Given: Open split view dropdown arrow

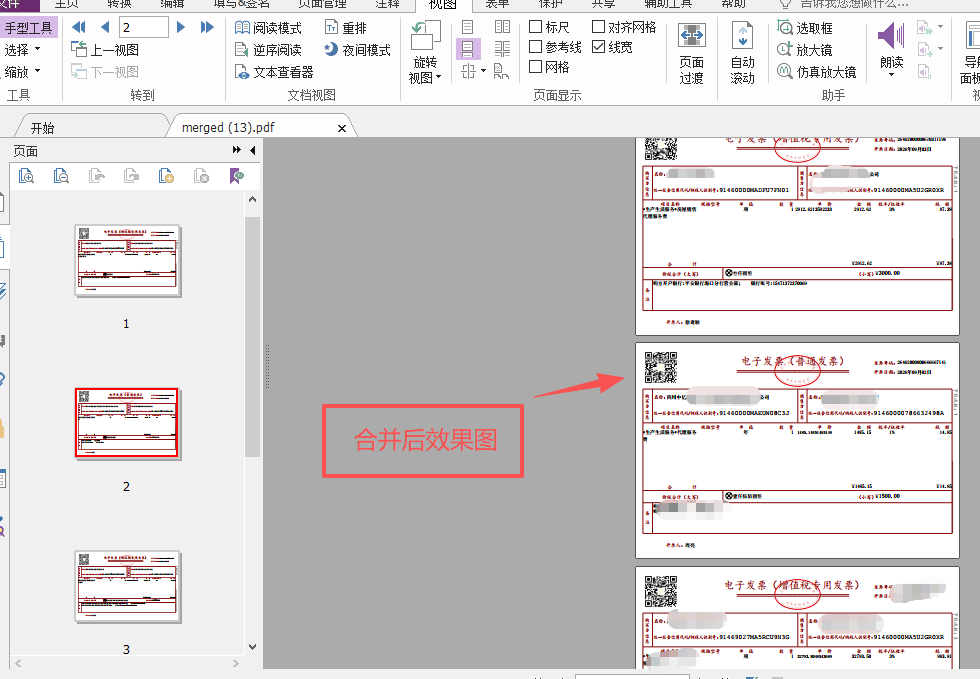Looking at the screenshot, I should [x=484, y=71].
